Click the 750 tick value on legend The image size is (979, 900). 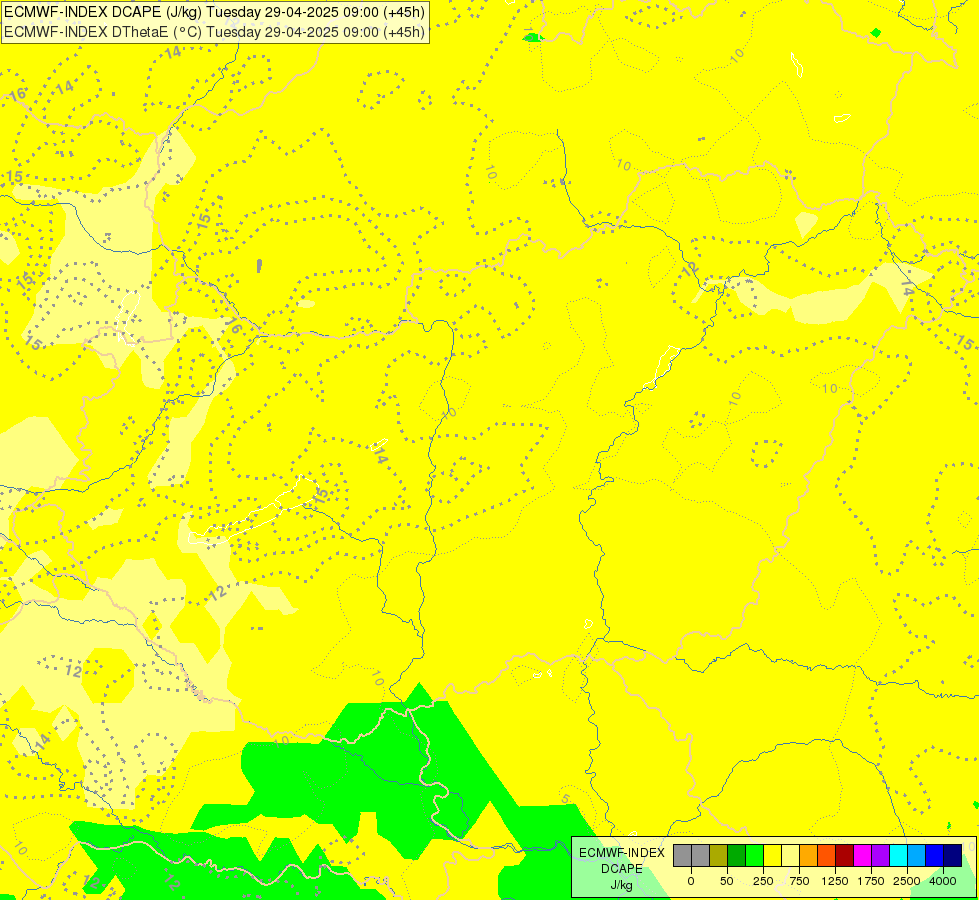[x=799, y=881]
